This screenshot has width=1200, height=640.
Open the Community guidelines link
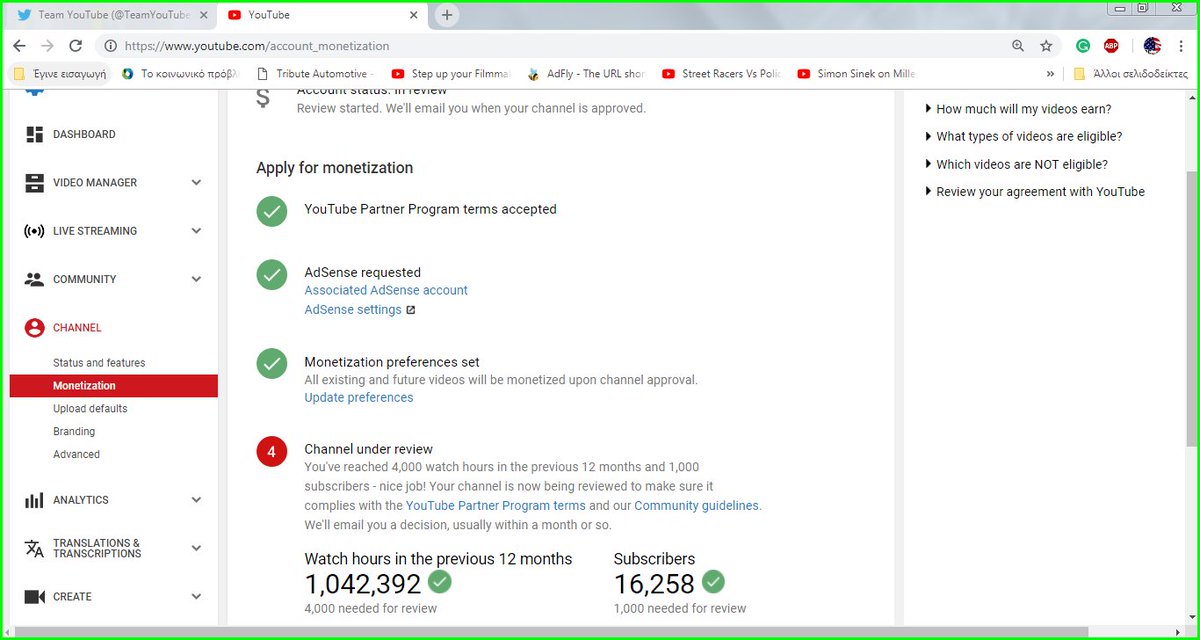tap(696, 506)
